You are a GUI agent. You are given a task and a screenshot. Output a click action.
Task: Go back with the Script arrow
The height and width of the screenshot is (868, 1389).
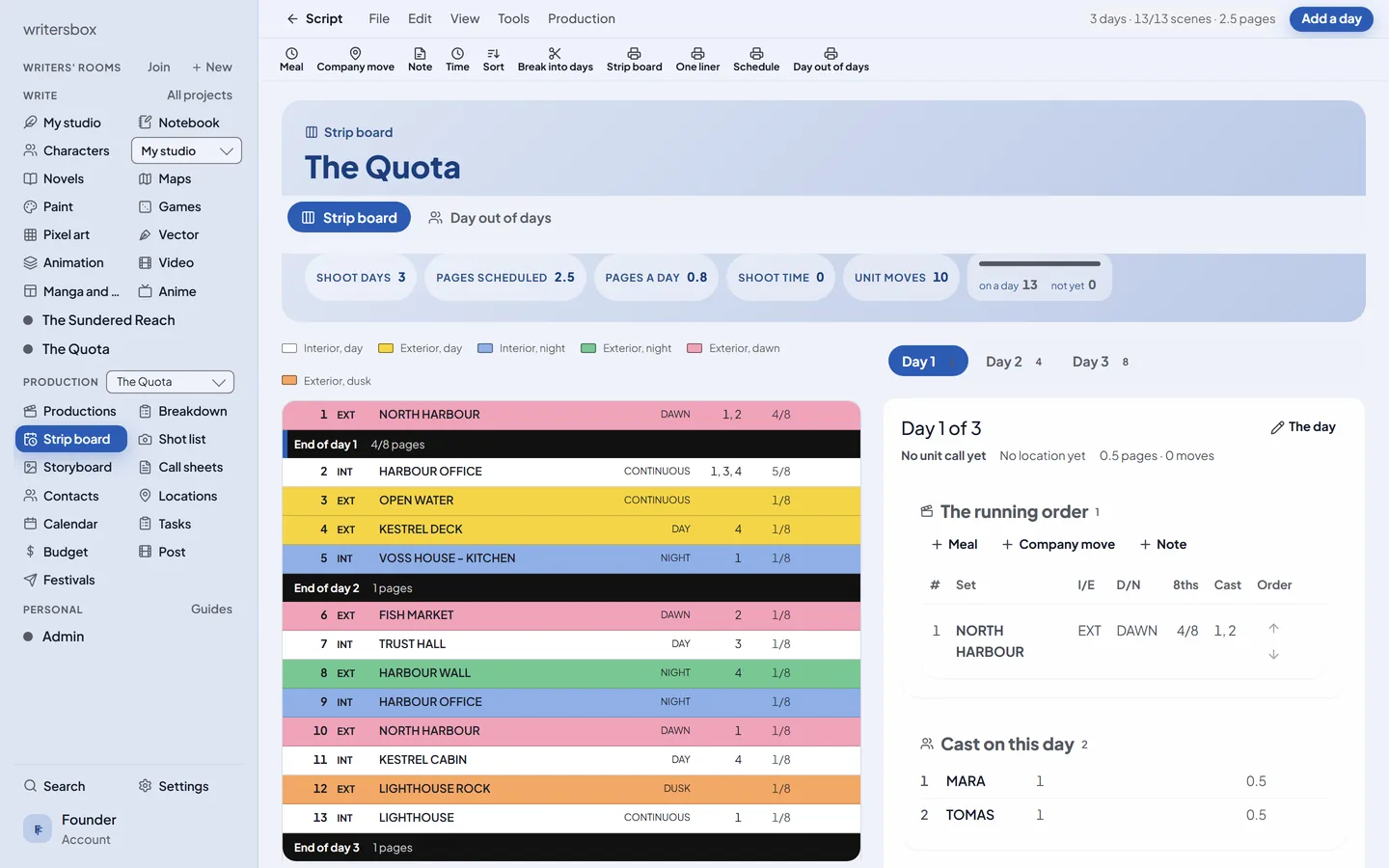(314, 18)
